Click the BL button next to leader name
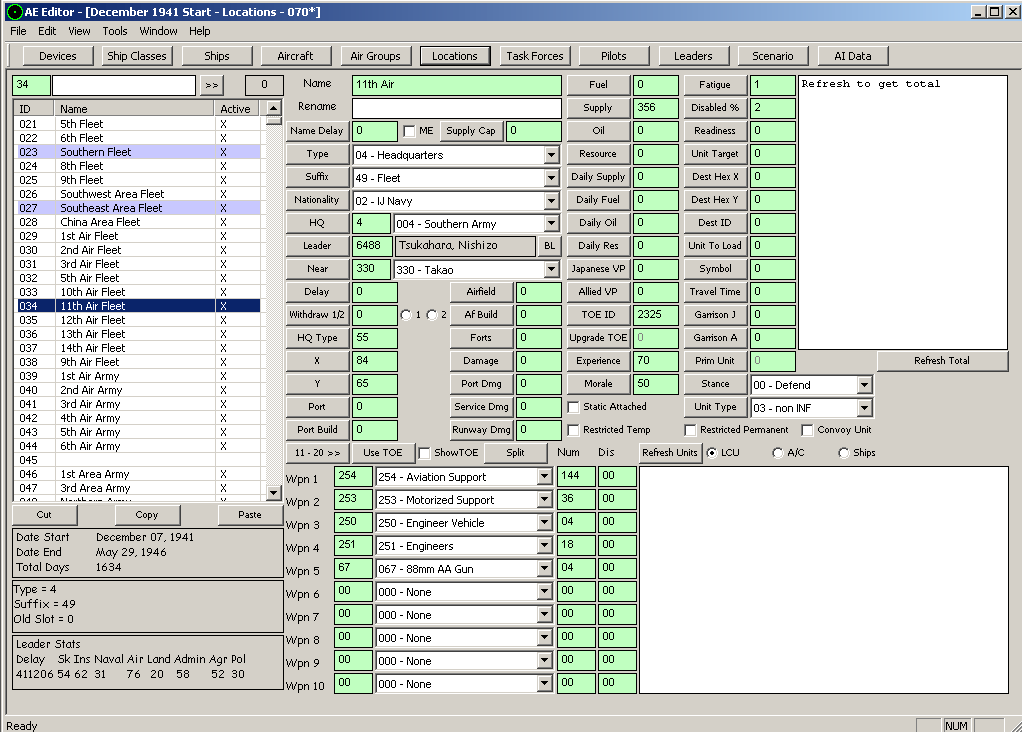The width and height of the screenshot is (1022, 732). [550, 246]
